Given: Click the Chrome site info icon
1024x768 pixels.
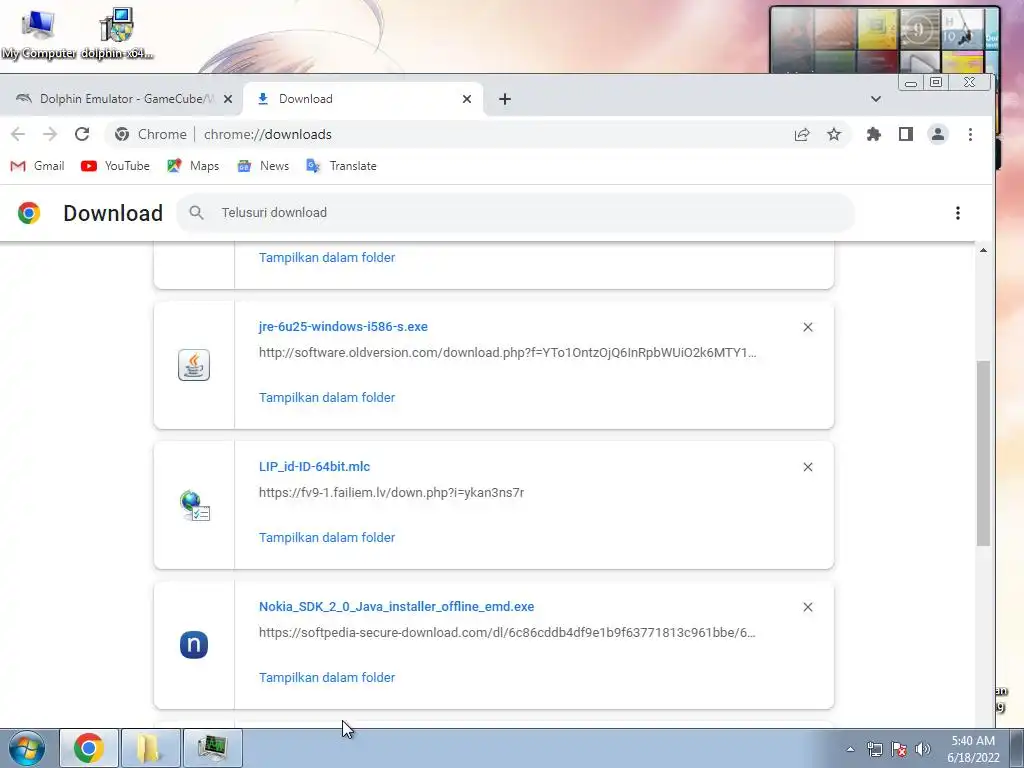Looking at the screenshot, I should (122, 135).
